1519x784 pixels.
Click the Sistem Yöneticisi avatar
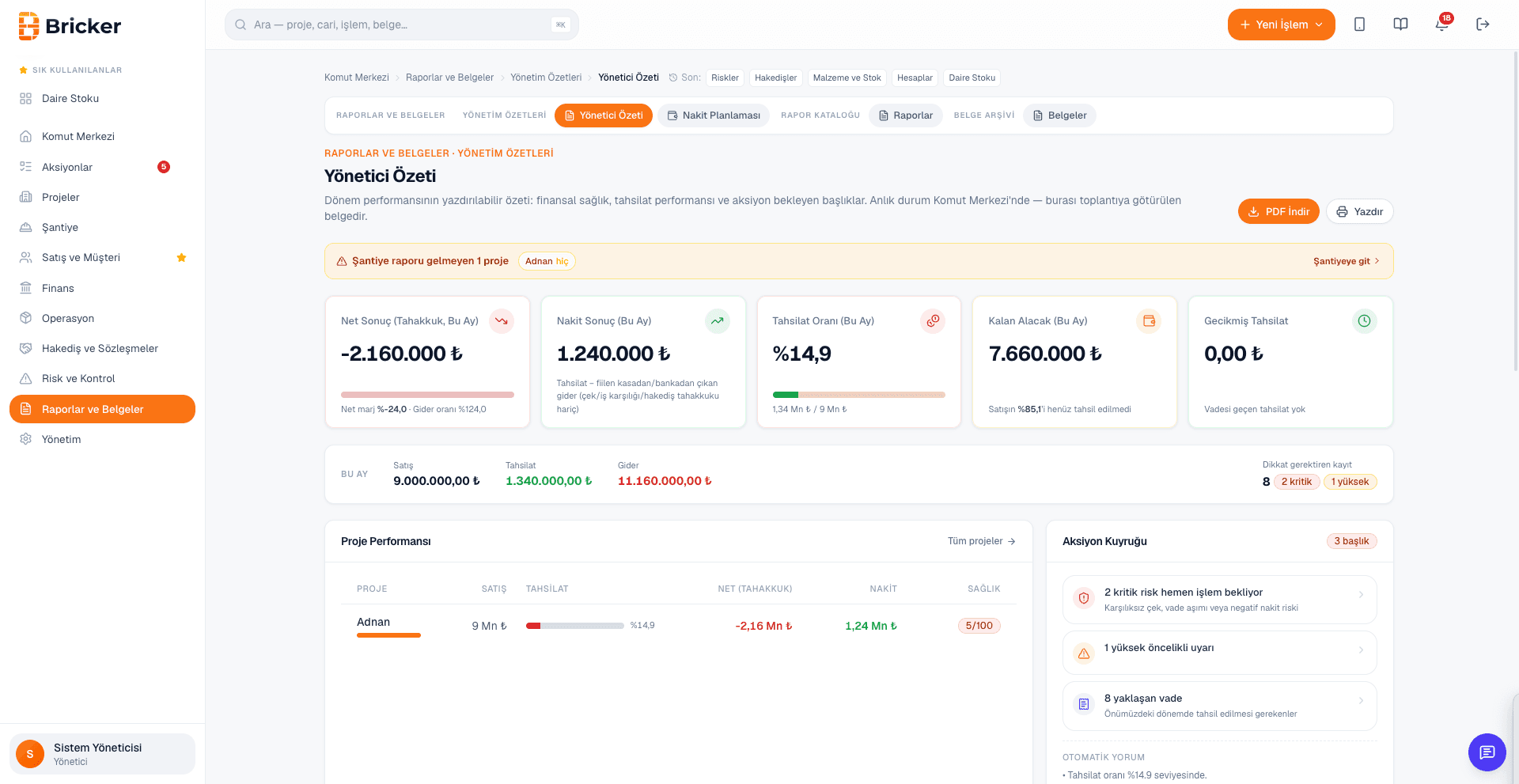click(x=30, y=754)
